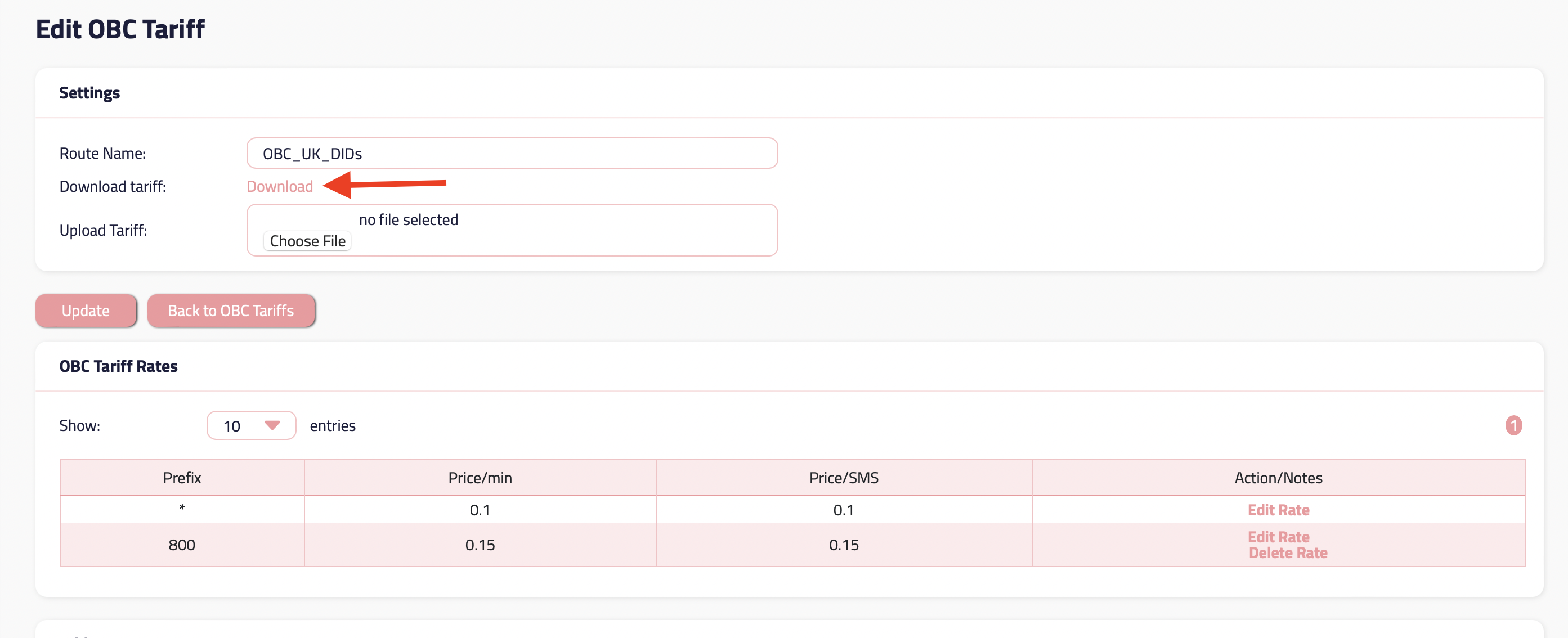Click the Price/min column header

click(480, 478)
